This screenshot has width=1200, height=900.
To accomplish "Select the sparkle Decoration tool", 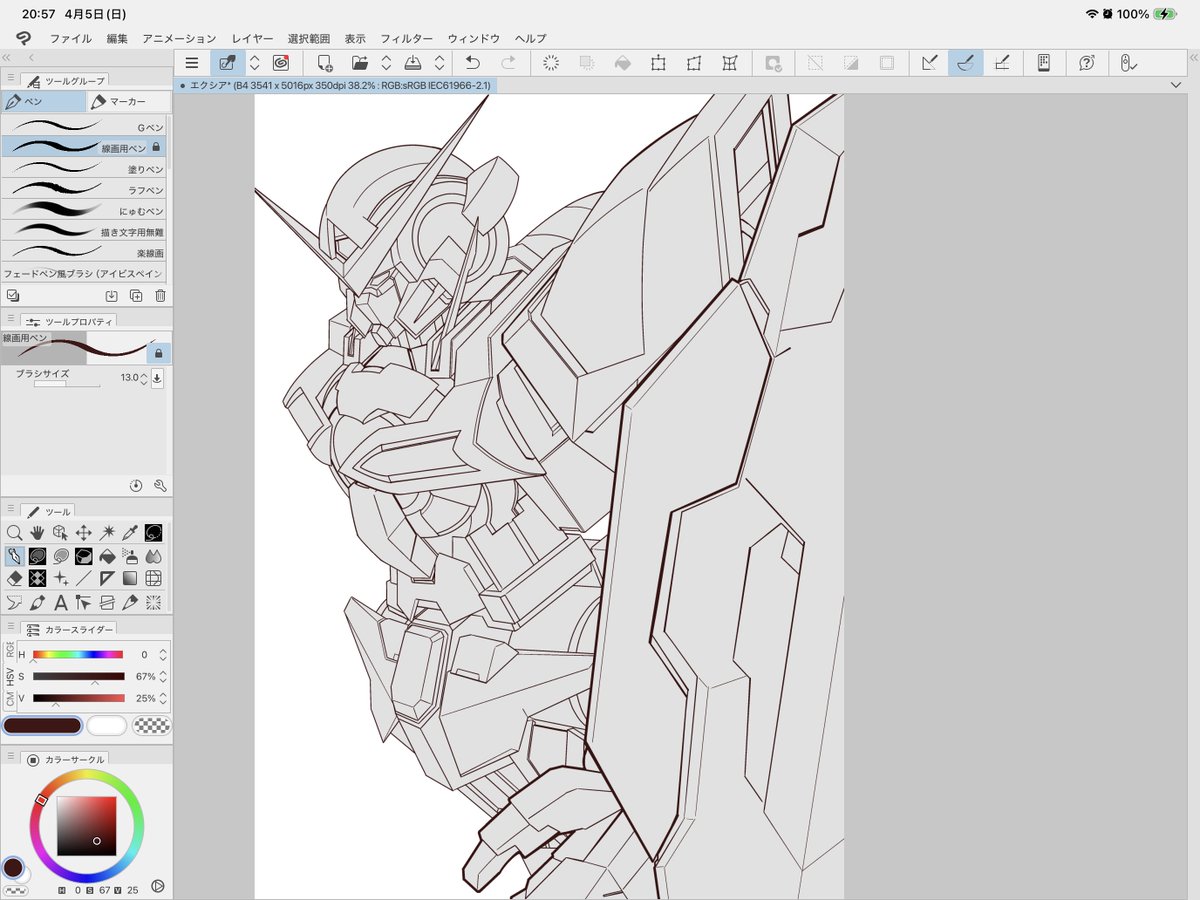I will point(60,579).
